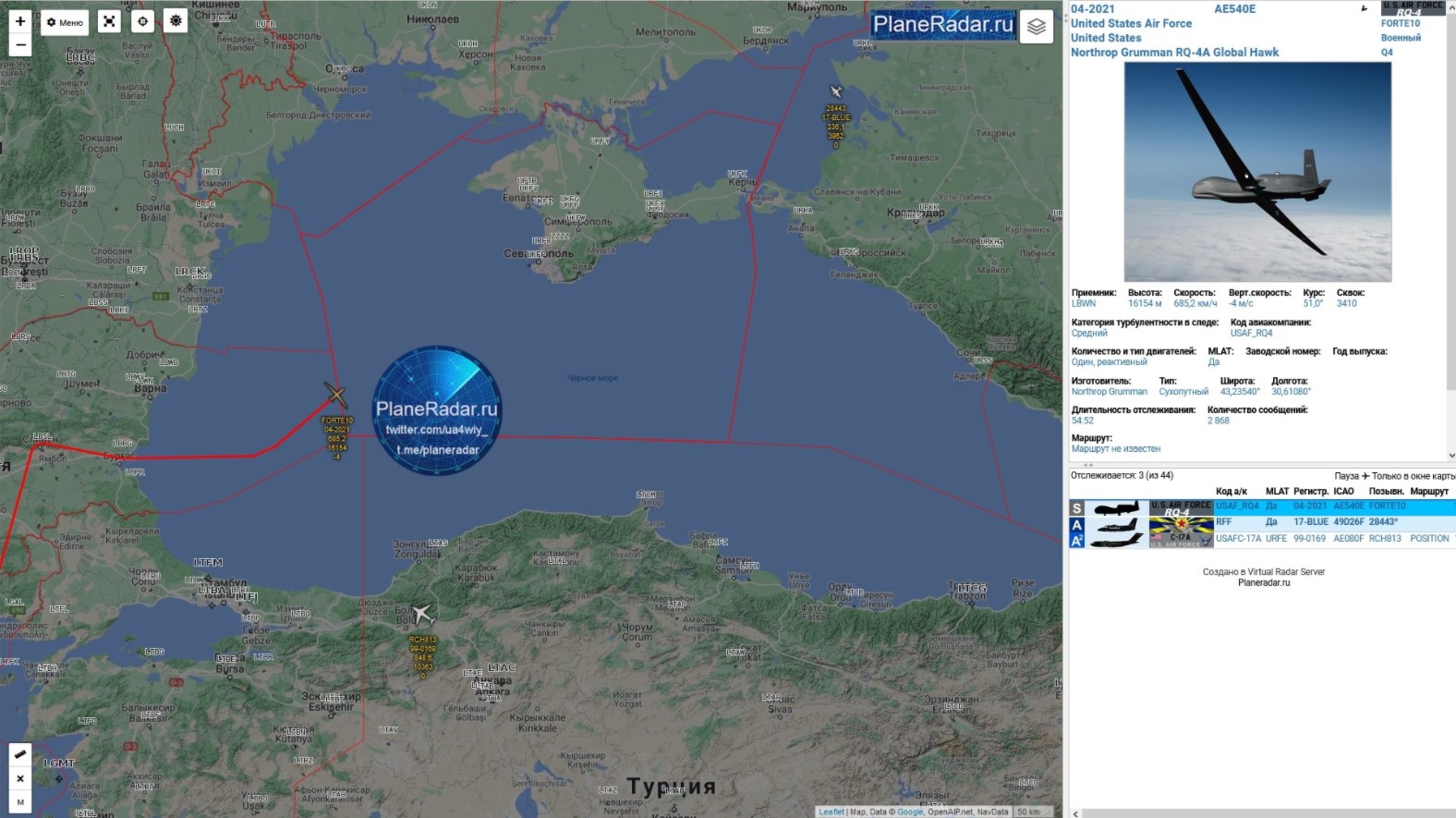1456x818 pixels.
Task: Click the S category badge
Action: [1076, 508]
